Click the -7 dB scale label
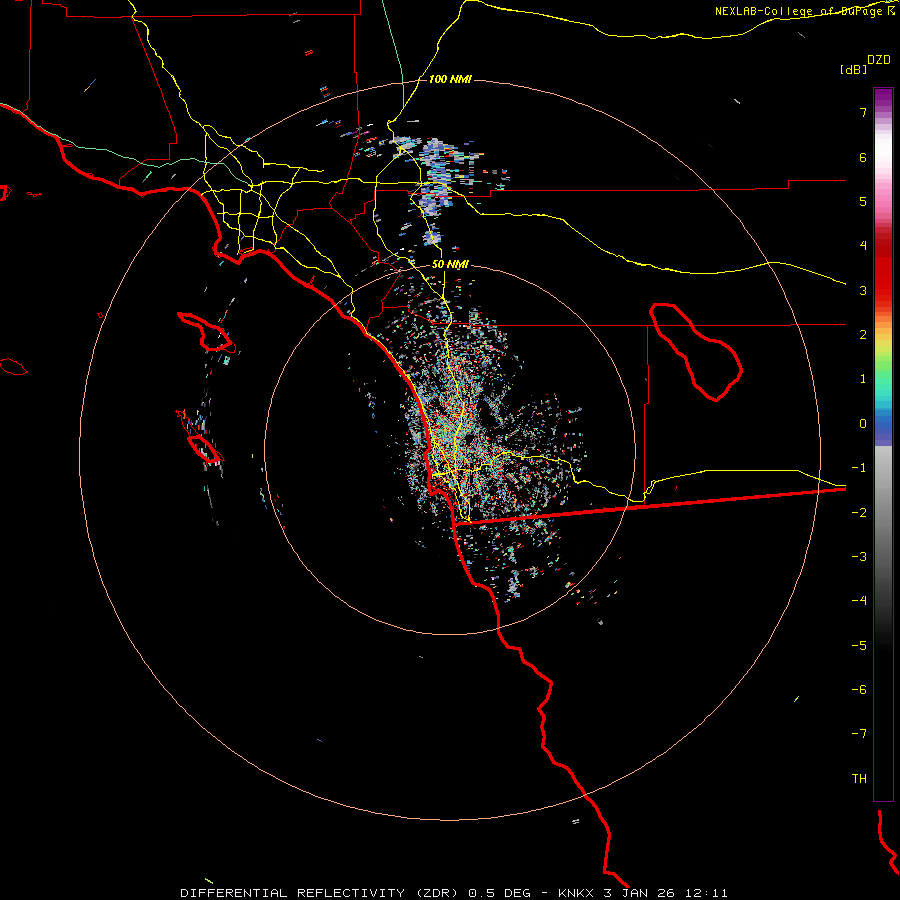The width and height of the screenshot is (900, 900). [x=859, y=734]
